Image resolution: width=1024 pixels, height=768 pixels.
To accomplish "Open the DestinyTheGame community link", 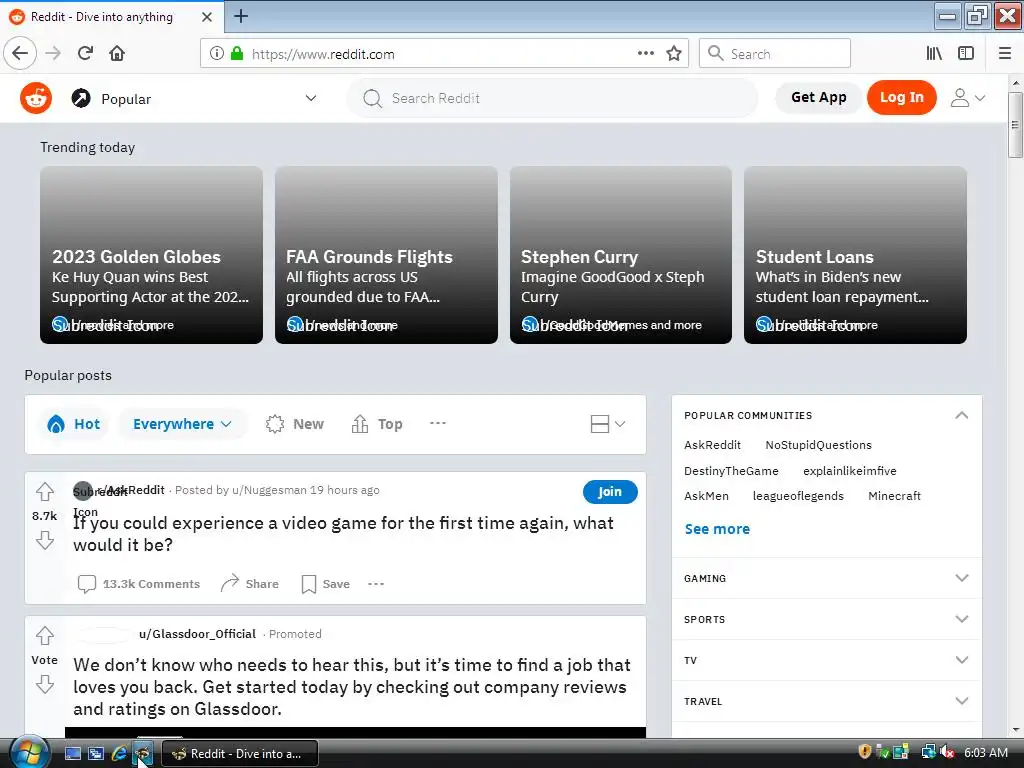I will [731, 471].
